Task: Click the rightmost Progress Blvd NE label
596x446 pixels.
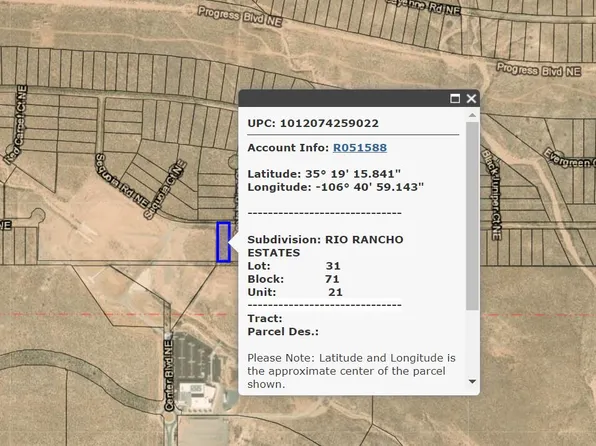Action: (539, 70)
